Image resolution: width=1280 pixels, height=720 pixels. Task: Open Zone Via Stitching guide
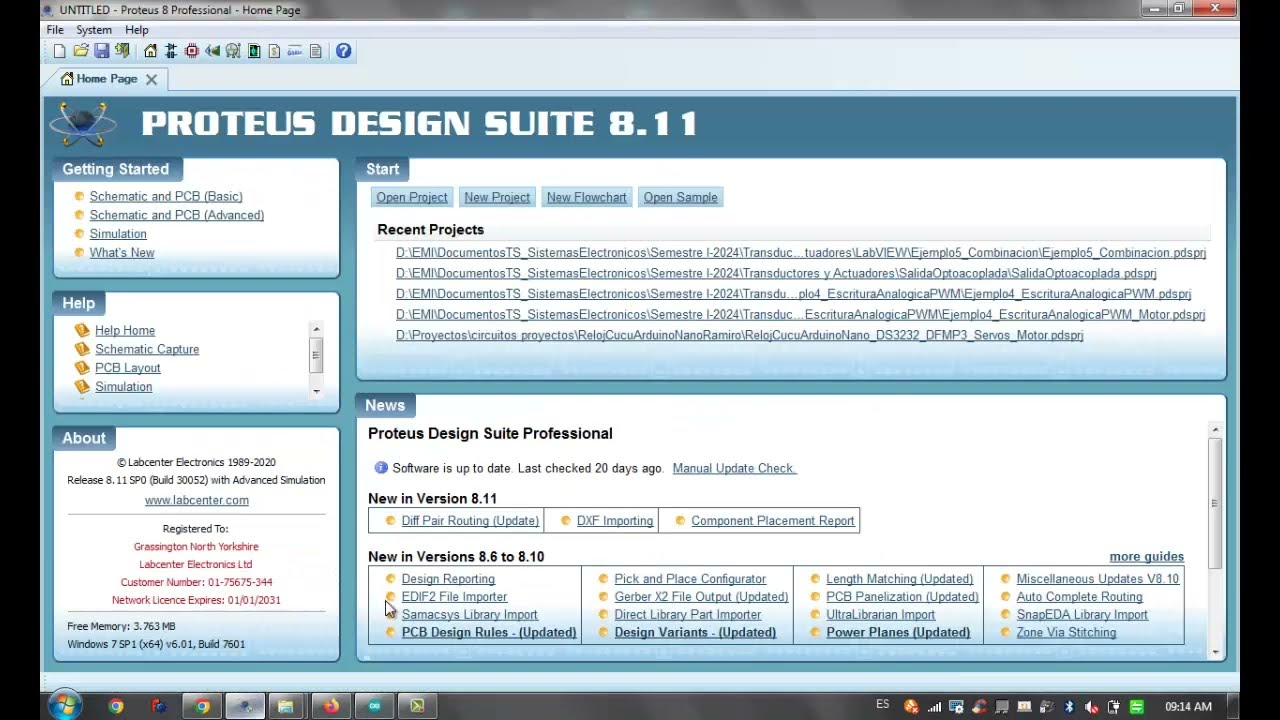point(1066,633)
